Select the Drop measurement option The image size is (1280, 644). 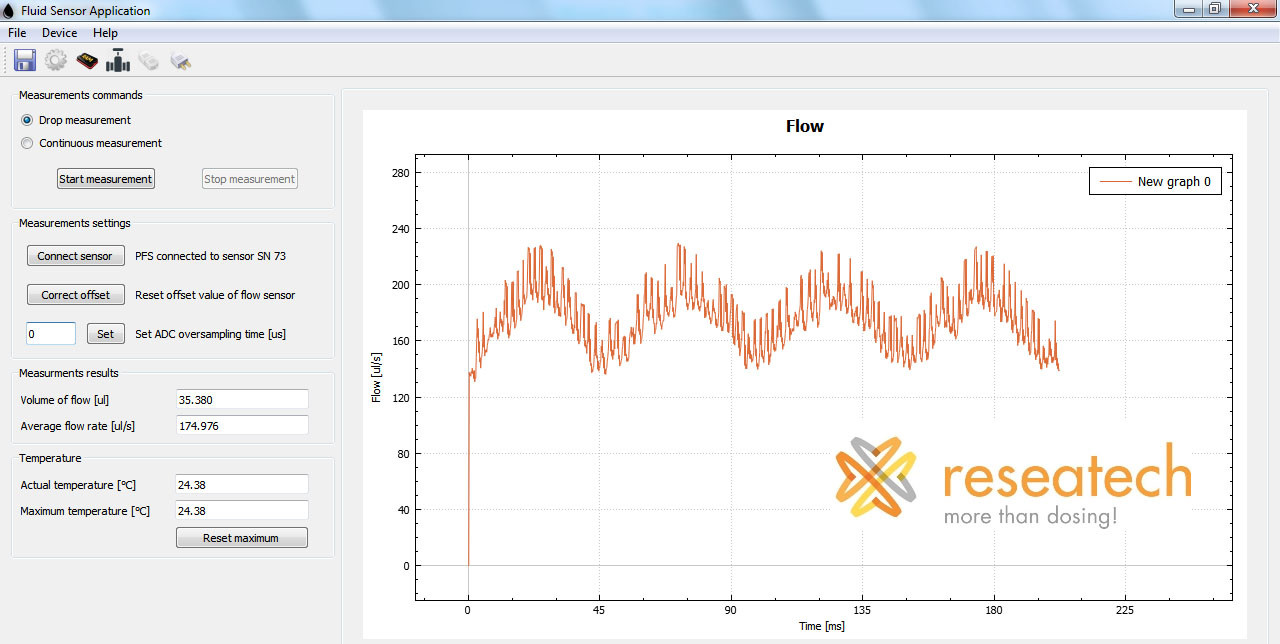76,120
